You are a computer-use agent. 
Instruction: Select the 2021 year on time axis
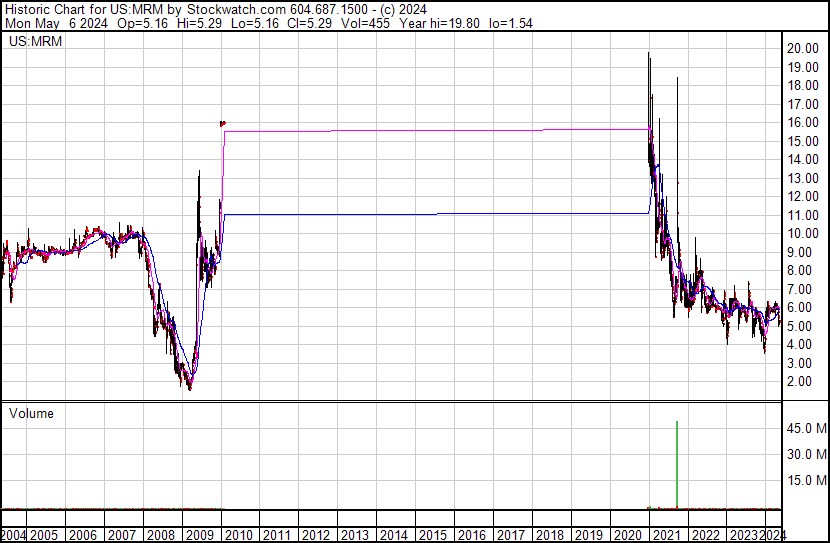point(667,535)
